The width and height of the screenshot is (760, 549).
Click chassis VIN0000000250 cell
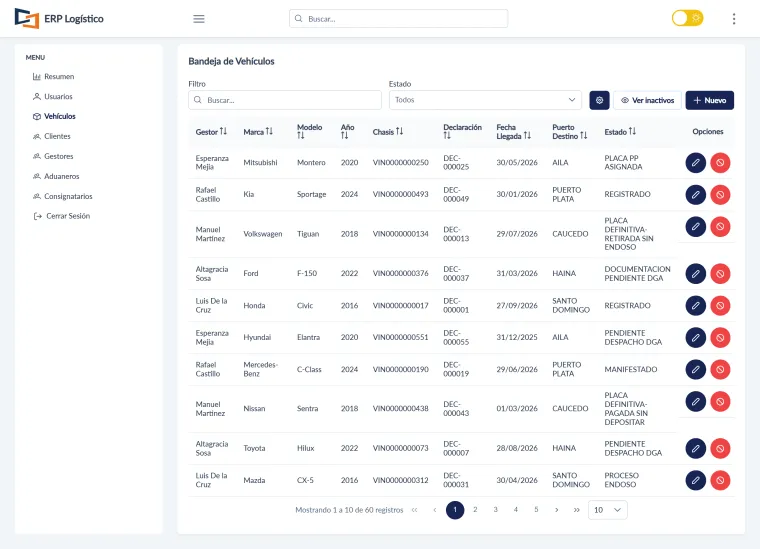400,162
